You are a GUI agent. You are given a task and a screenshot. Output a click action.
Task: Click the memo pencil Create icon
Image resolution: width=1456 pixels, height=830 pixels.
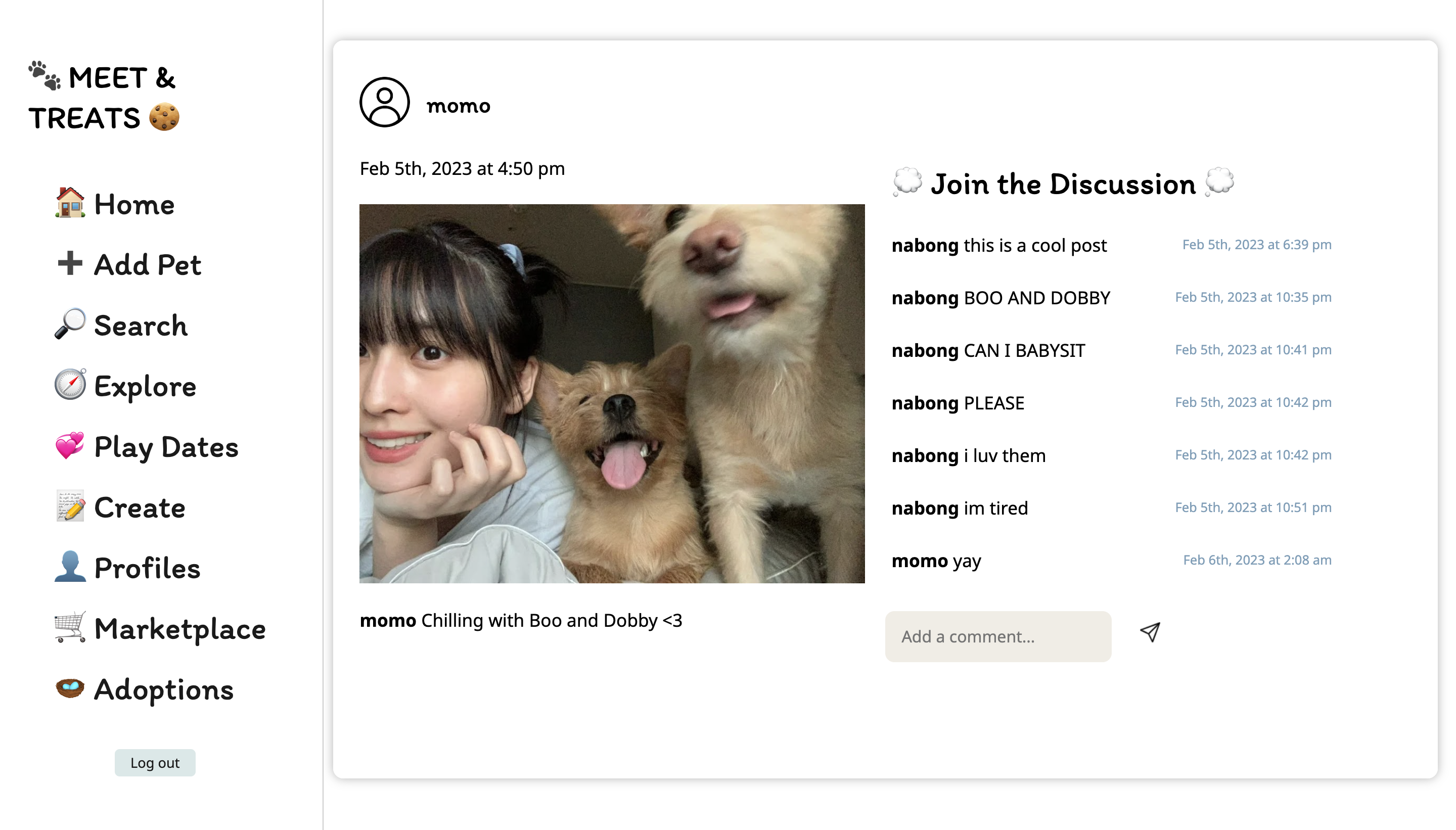[70, 506]
